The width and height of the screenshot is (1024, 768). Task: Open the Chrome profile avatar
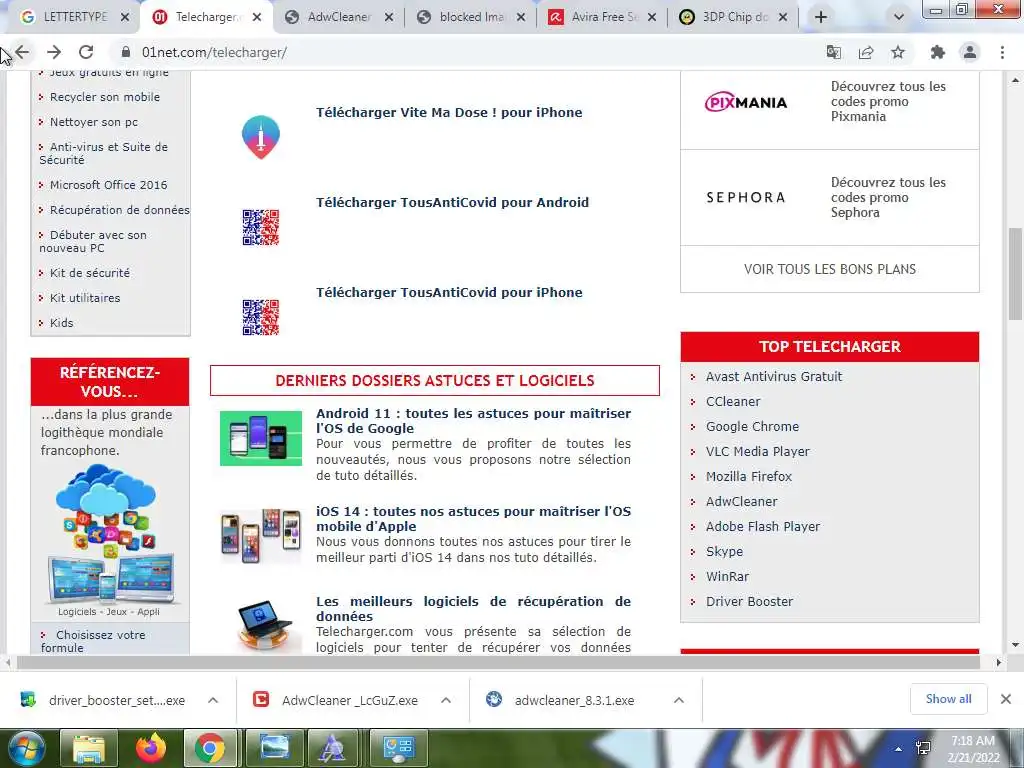point(970,52)
